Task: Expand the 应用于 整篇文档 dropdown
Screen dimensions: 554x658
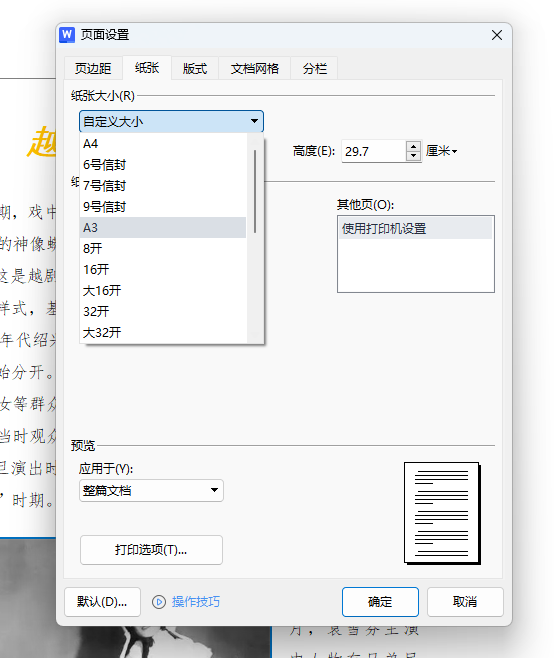Action: click(152, 491)
